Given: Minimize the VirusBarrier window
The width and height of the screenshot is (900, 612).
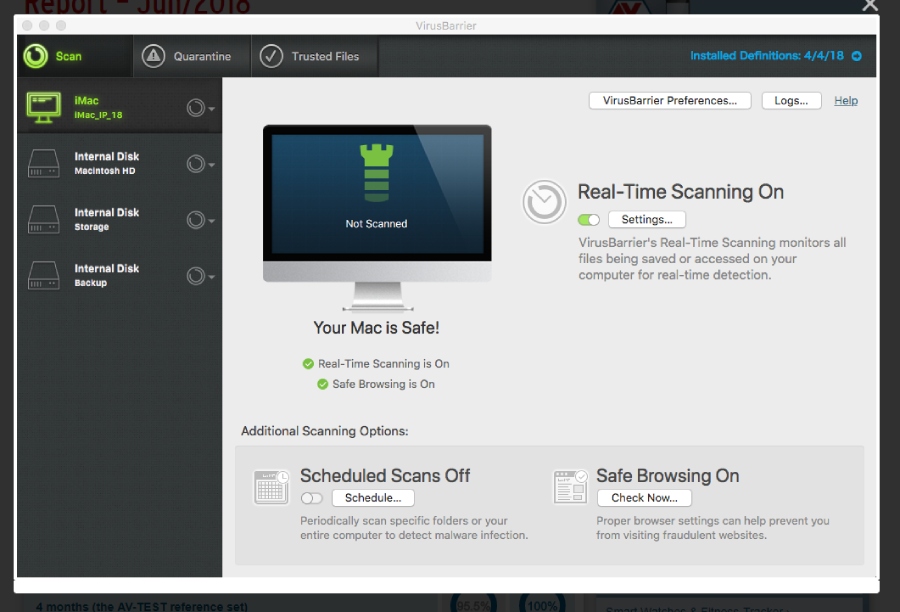Looking at the screenshot, I should coord(44,25).
